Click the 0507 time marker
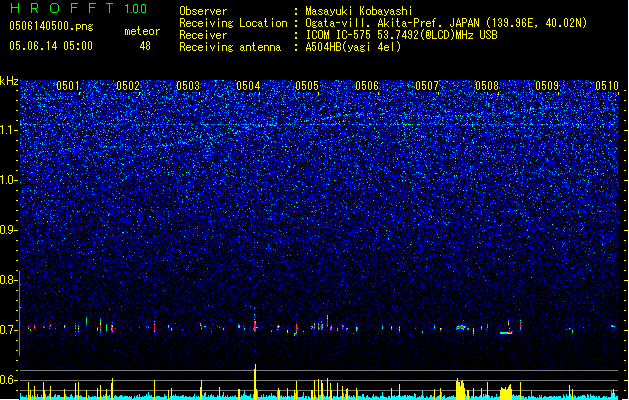The image size is (629, 400). (x=427, y=86)
